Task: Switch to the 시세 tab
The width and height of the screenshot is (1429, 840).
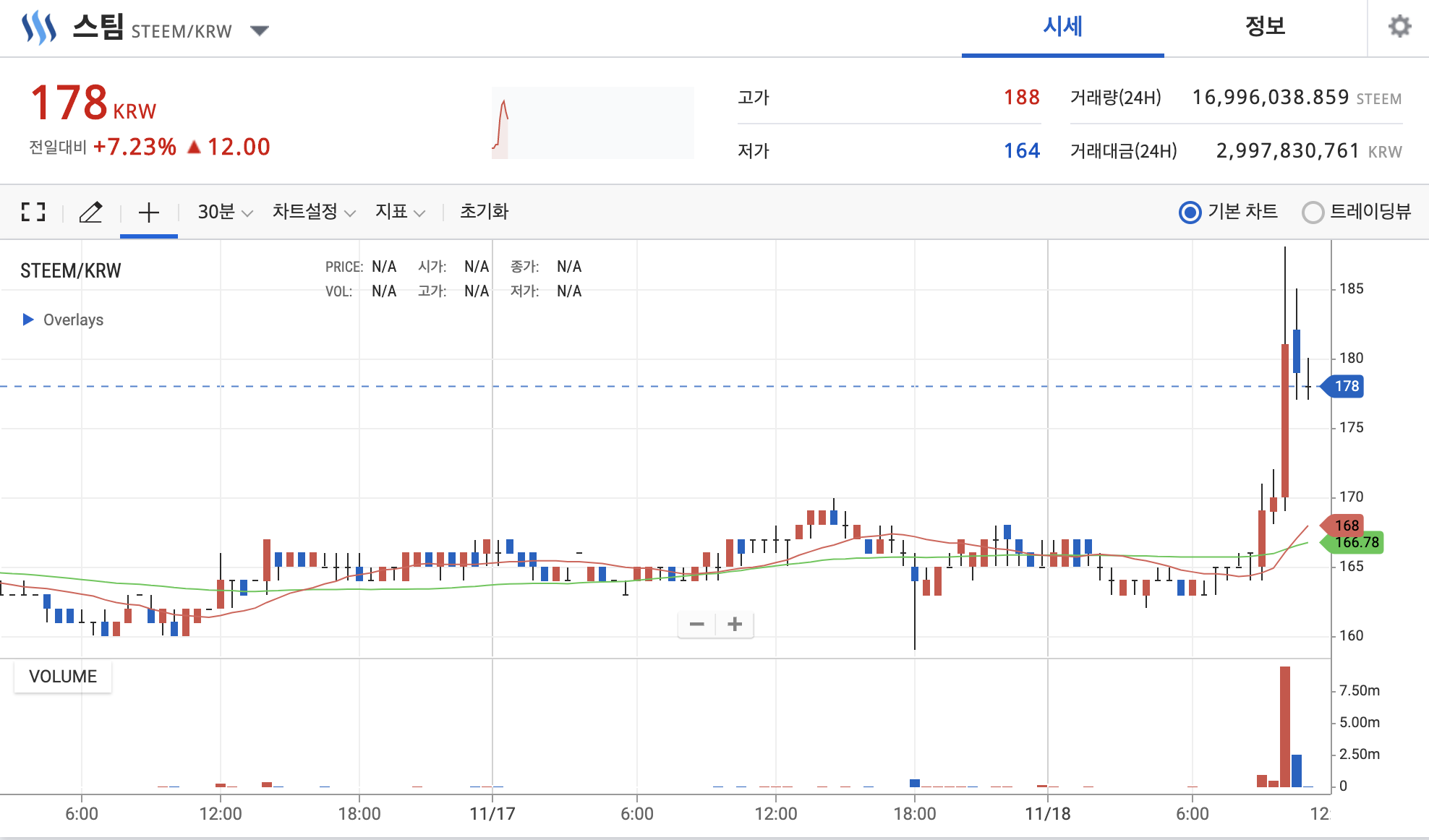Action: pyautogui.click(x=1062, y=27)
